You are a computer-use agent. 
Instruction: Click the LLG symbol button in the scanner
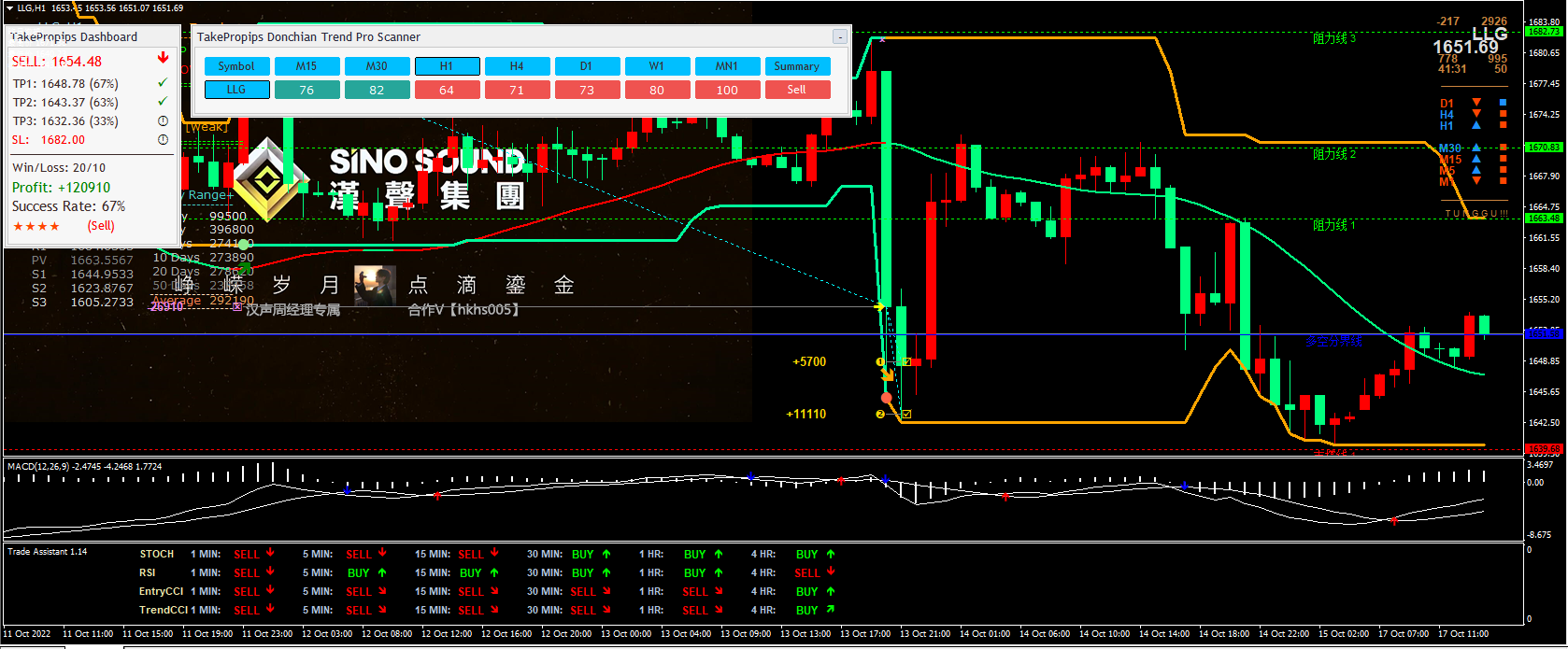coord(236,90)
